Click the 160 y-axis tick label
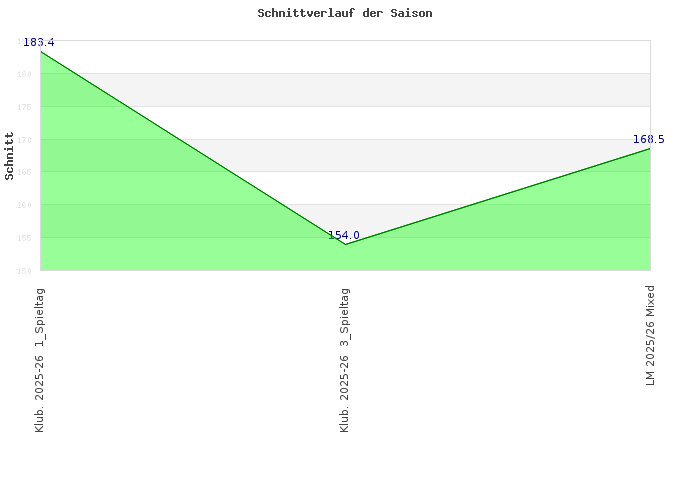The image size is (690, 500). click(x=29, y=205)
